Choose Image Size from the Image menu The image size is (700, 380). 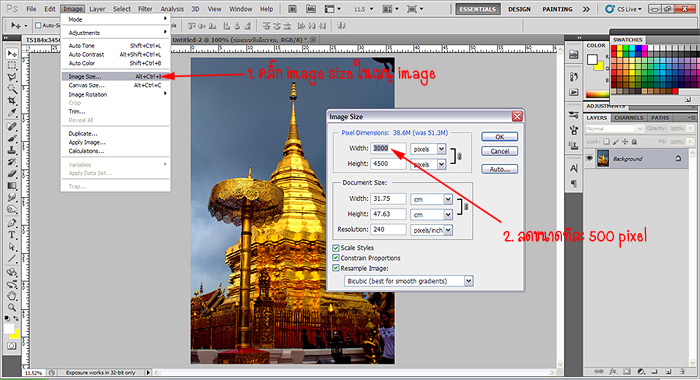coord(116,76)
